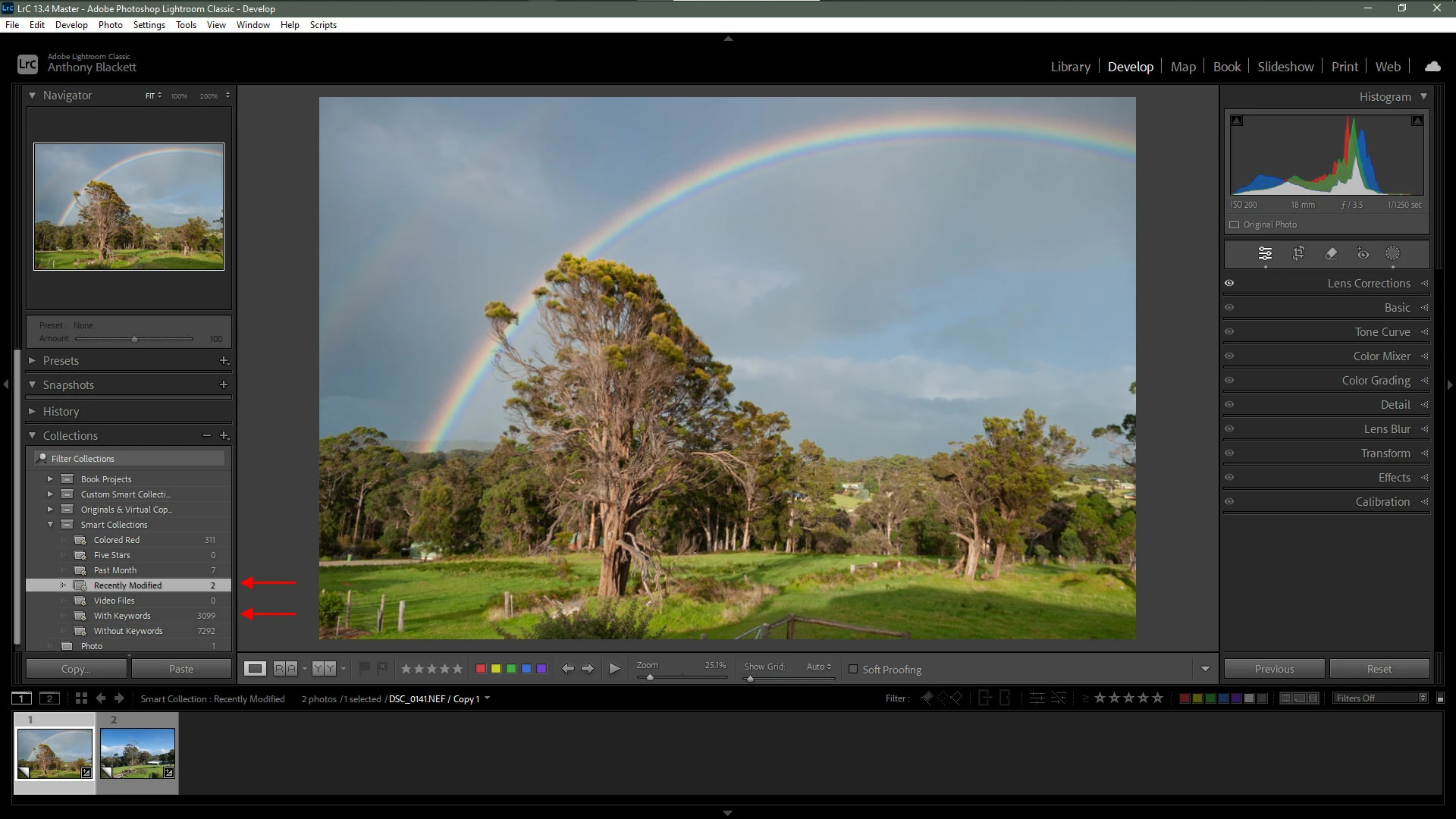1456x819 pixels.
Task: Open the Filters Off dropdown
Action: tap(1380, 698)
